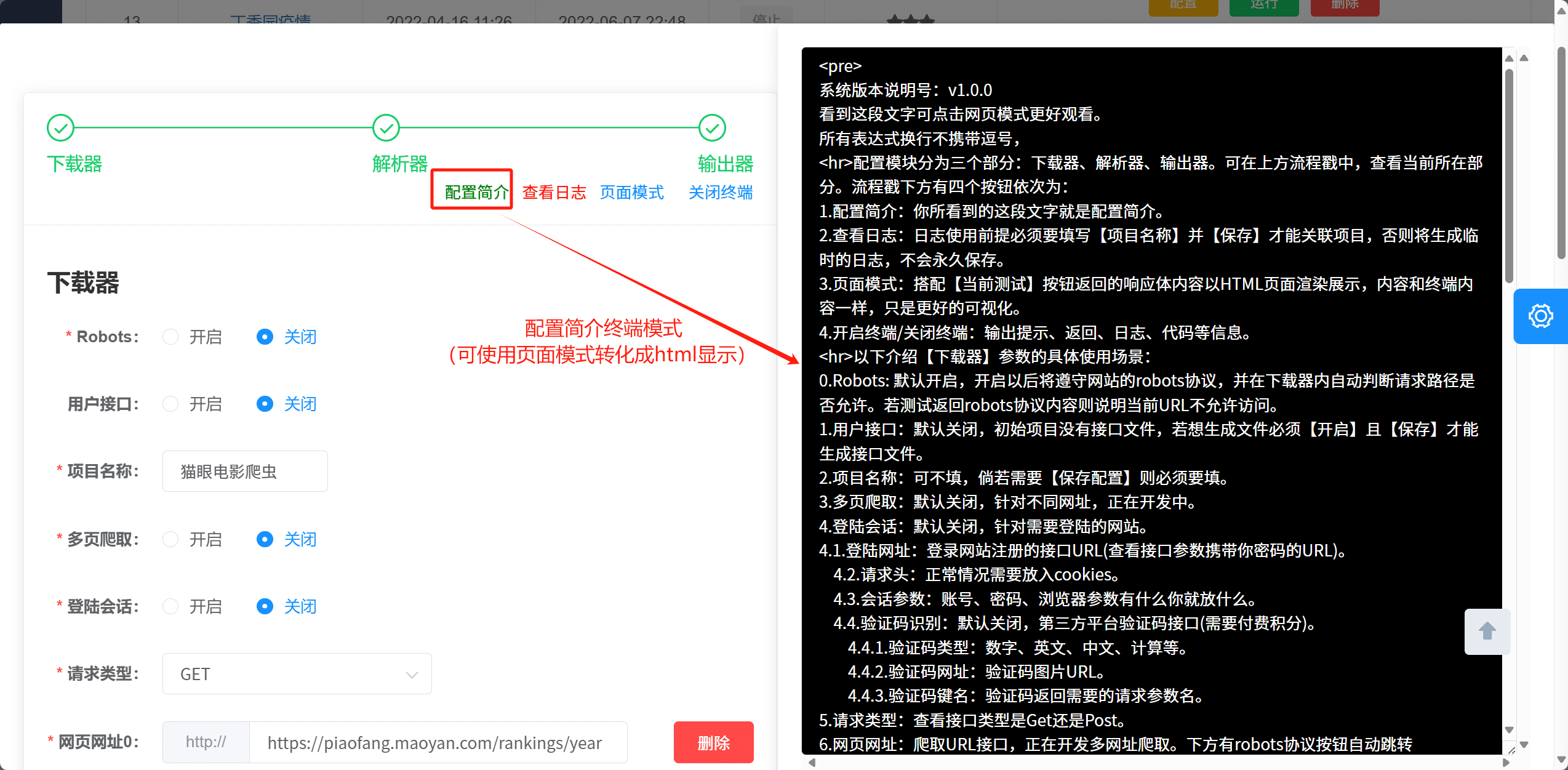1568x770 pixels.
Task: Open the 请求类型 GET dropdown
Action: click(297, 674)
